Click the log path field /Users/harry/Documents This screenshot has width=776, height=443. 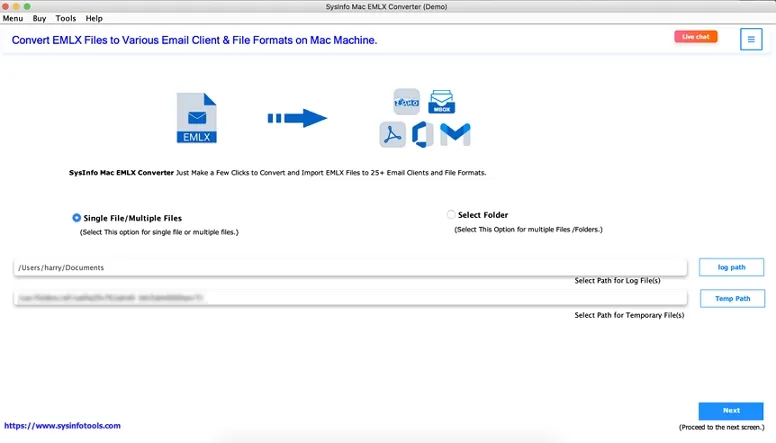tap(350, 267)
